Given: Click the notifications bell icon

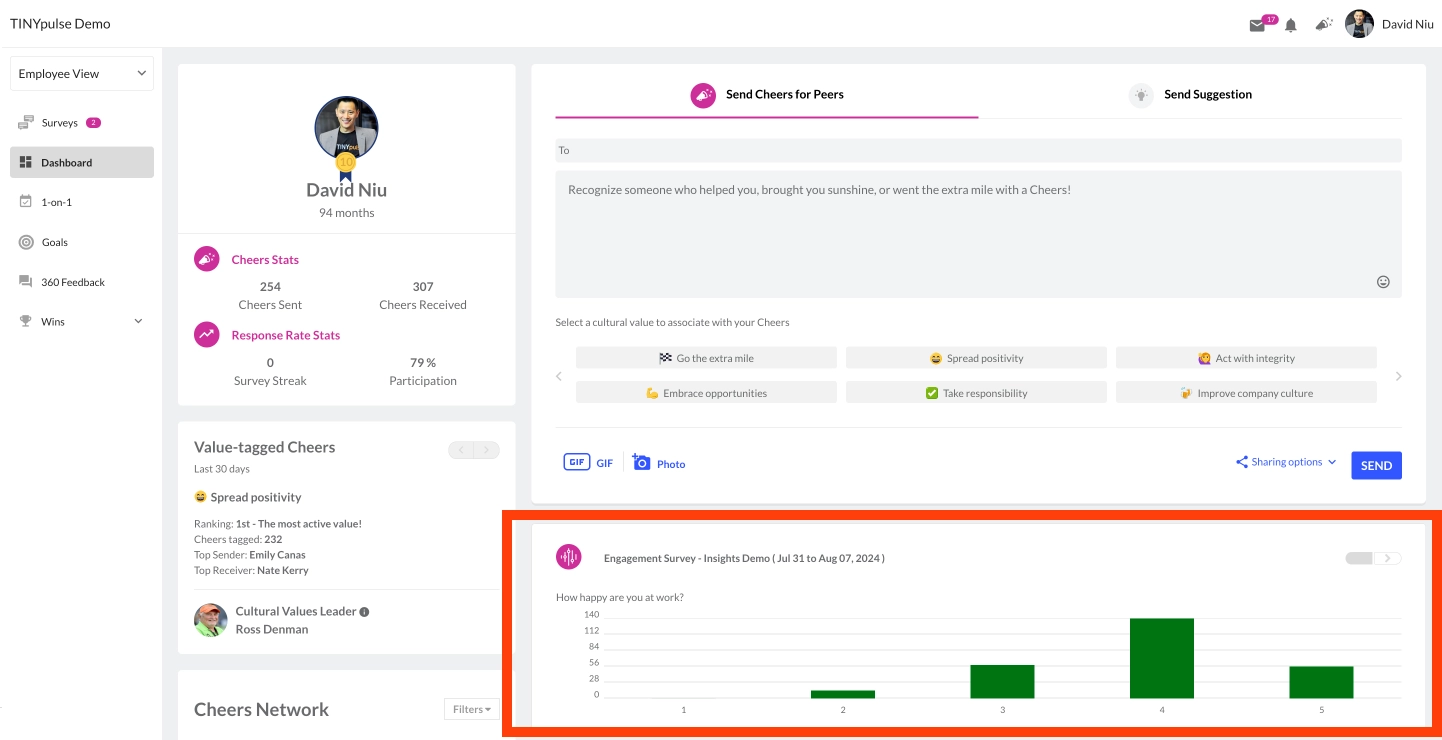Looking at the screenshot, I should (x=1289, y=23).
